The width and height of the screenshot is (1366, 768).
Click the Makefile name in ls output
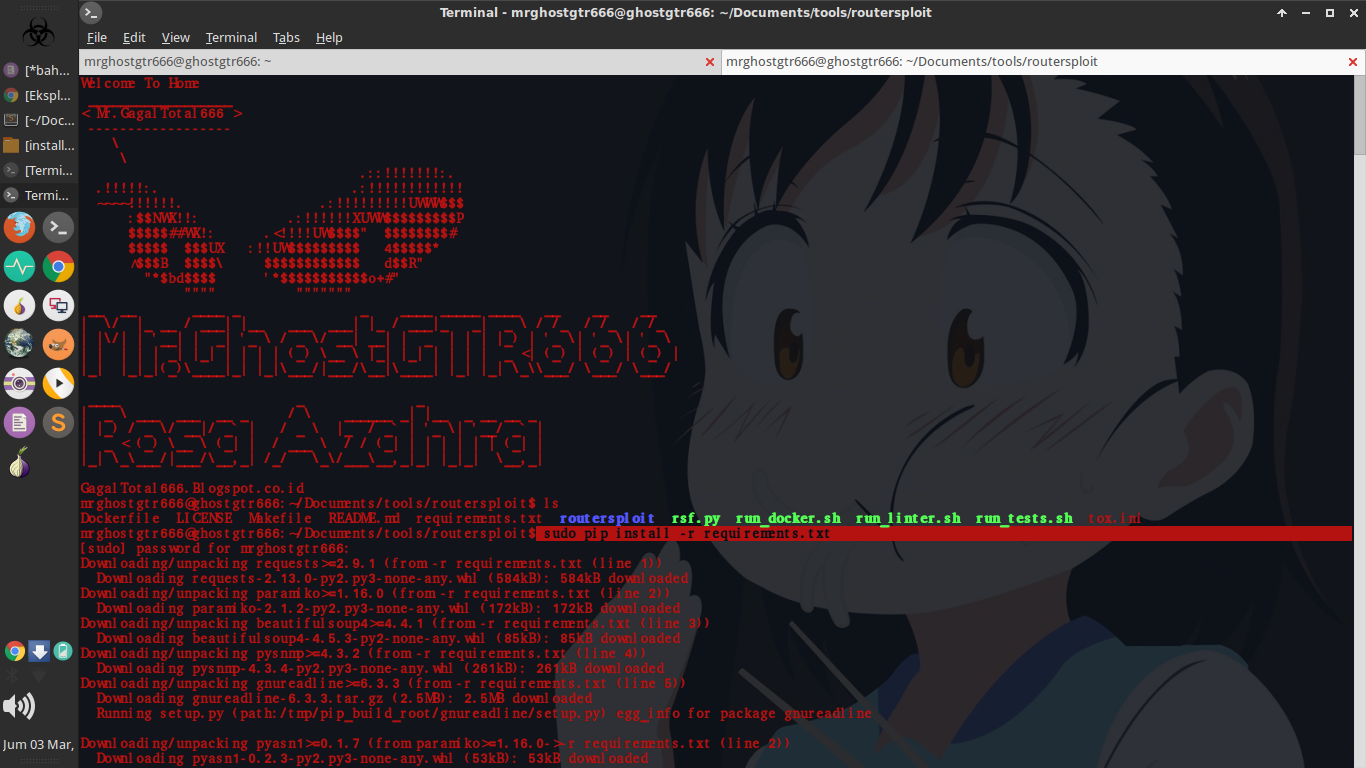click(x=280, y=518)
